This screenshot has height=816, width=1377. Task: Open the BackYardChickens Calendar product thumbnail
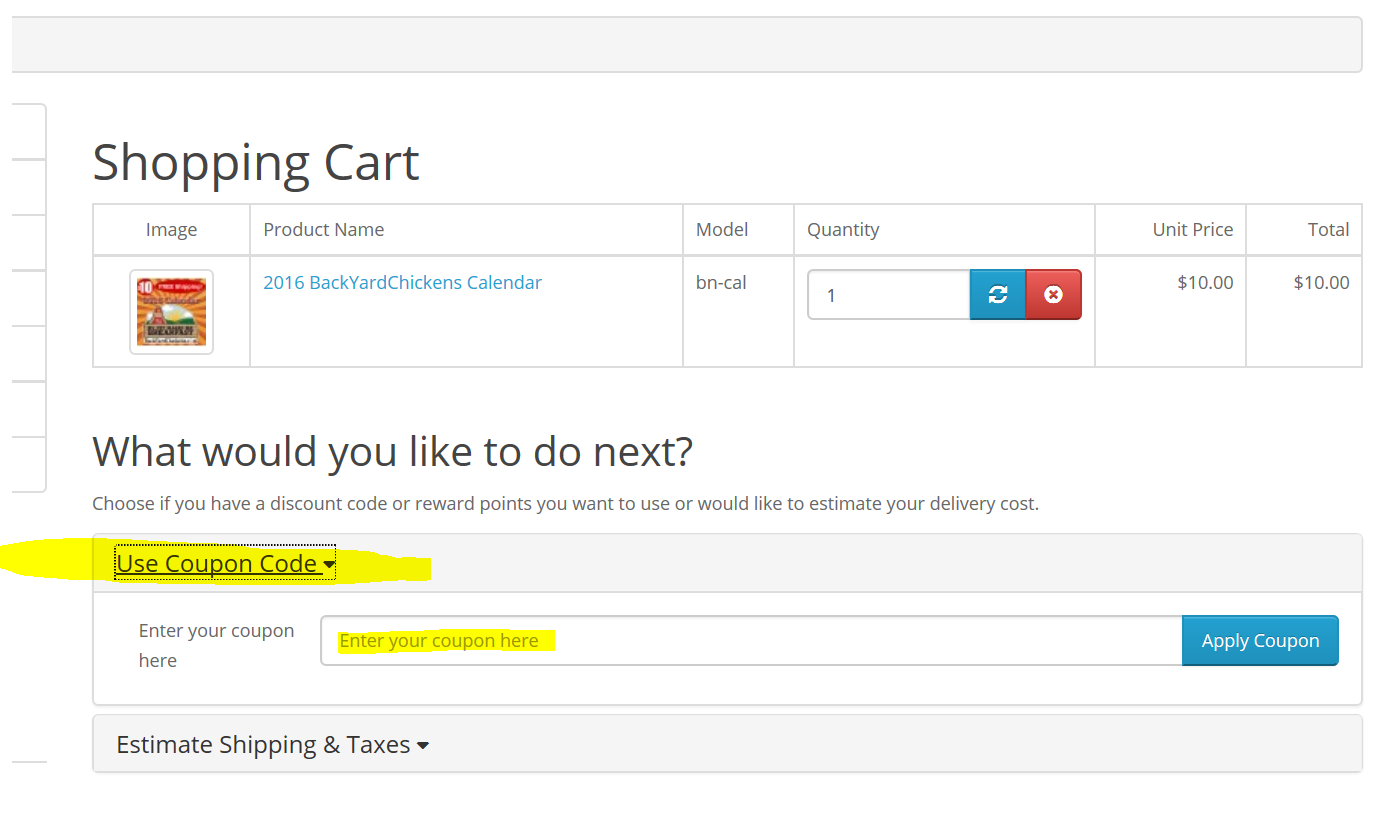pos(171,312)
